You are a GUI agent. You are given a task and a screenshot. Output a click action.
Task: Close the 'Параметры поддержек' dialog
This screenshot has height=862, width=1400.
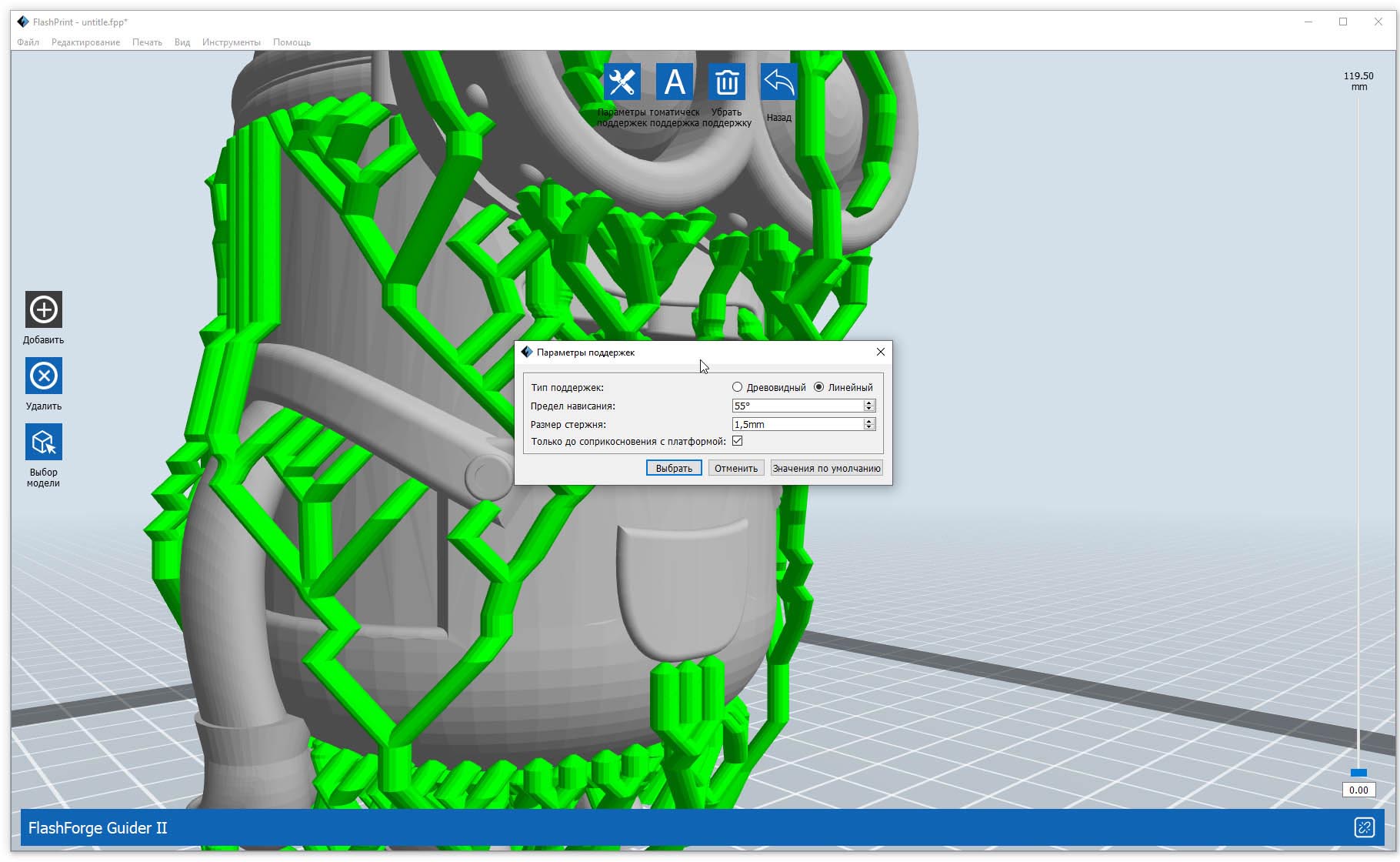click(881, 352)
